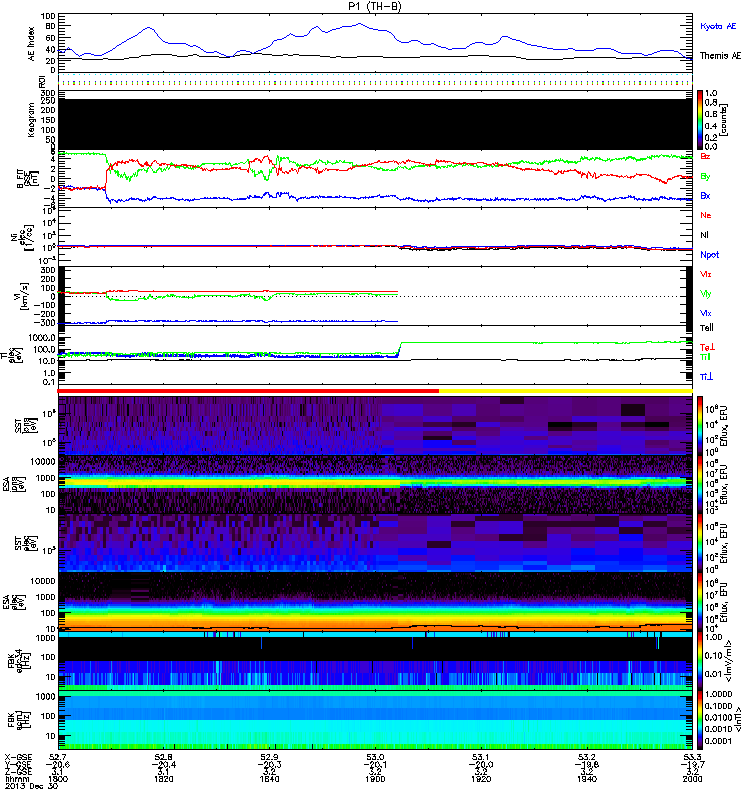
Task: Select the red Ne density label
Action: [705, 215]
